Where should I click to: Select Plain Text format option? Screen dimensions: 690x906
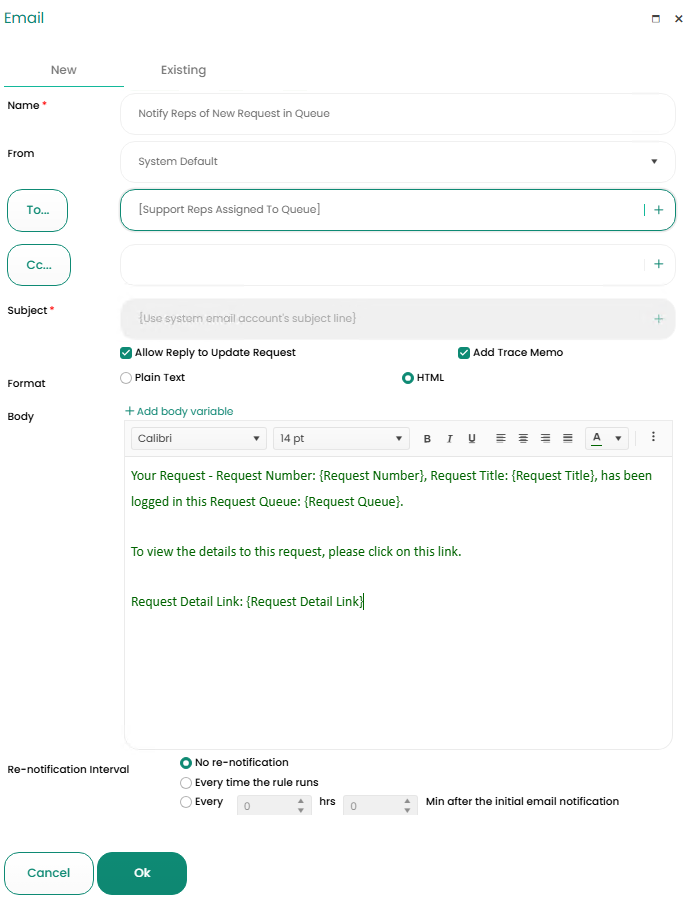click(x=126, y=378)
